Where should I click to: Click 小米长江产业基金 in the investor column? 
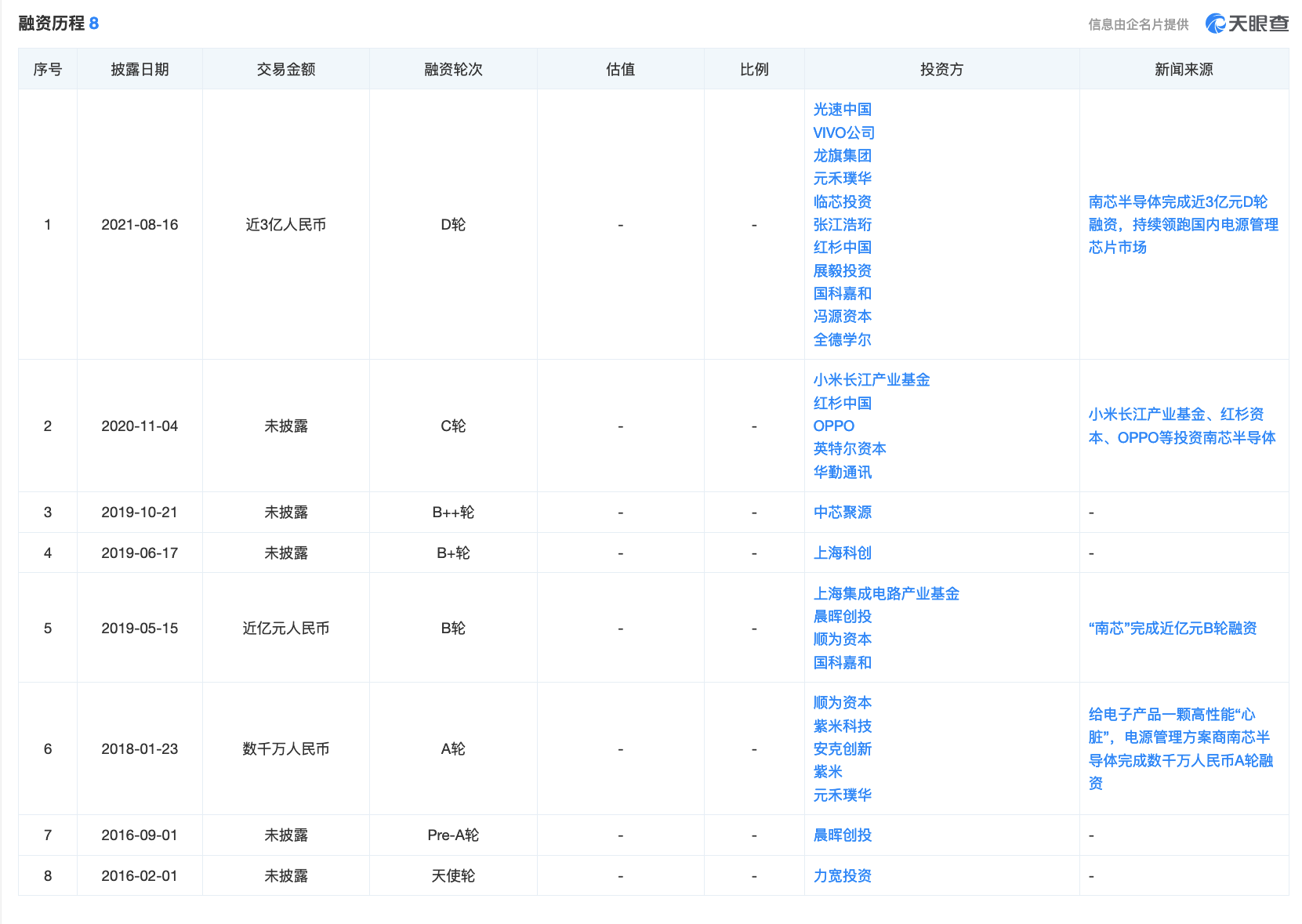871,380
